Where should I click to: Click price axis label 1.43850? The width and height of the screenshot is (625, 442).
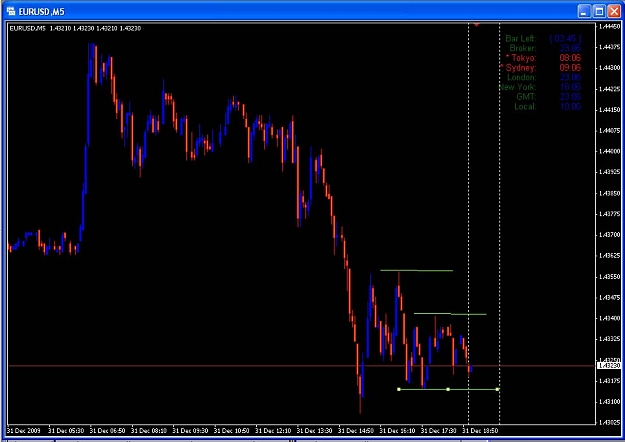(x=609, y=193)
